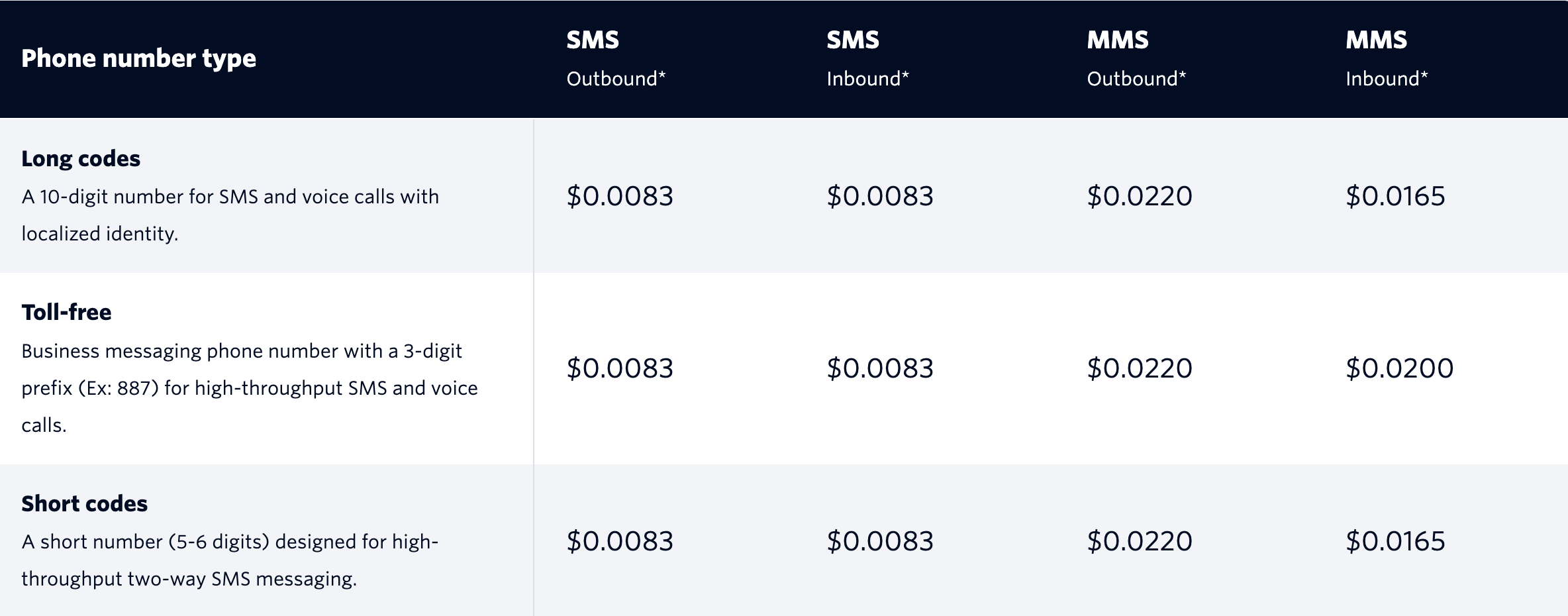Viewport: 1568px width, 616px height.
Task: Select the "Toll-free" row title
Action: [x=66, y=312]
